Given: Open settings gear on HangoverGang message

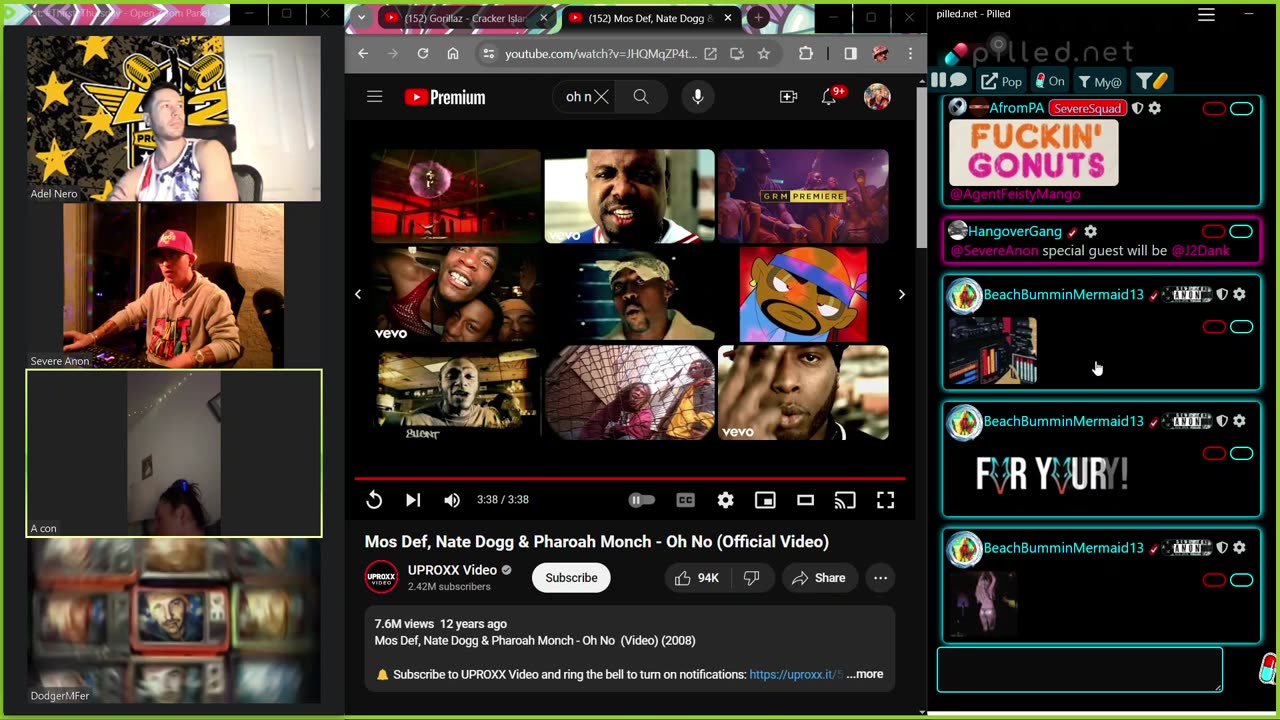Looking at the screenshot, I should point(1091,232).
